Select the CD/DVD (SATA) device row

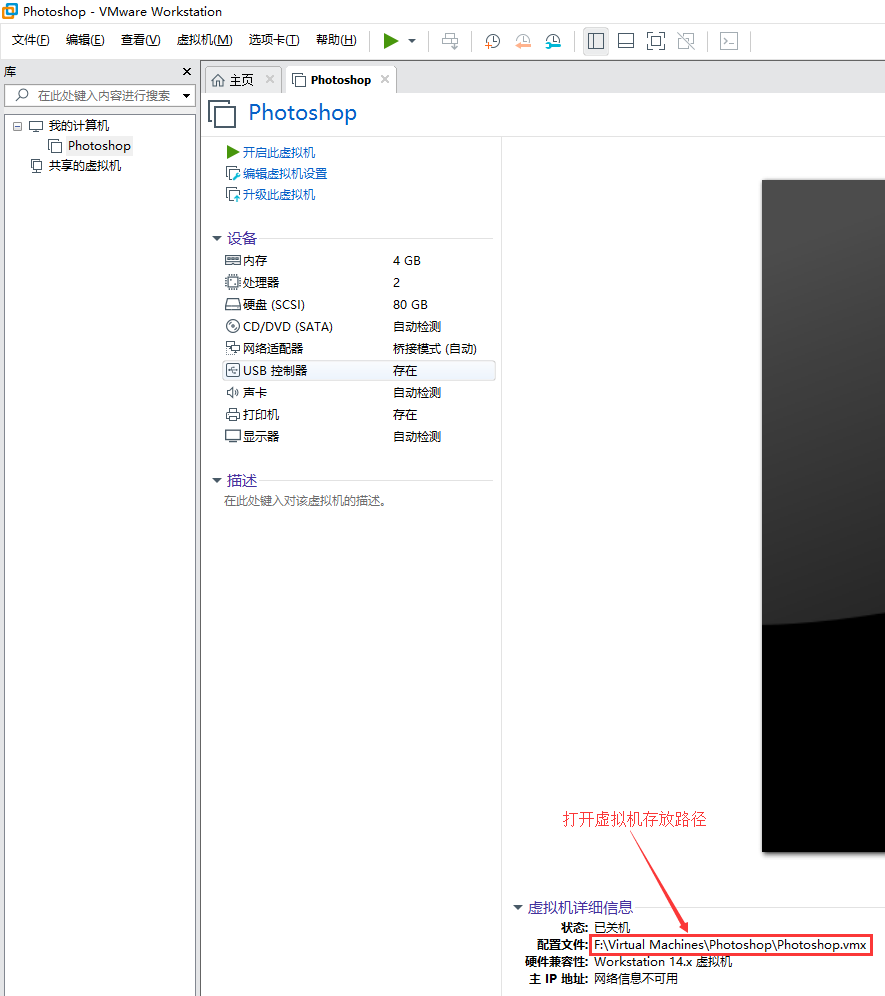(x=358, y=326)
